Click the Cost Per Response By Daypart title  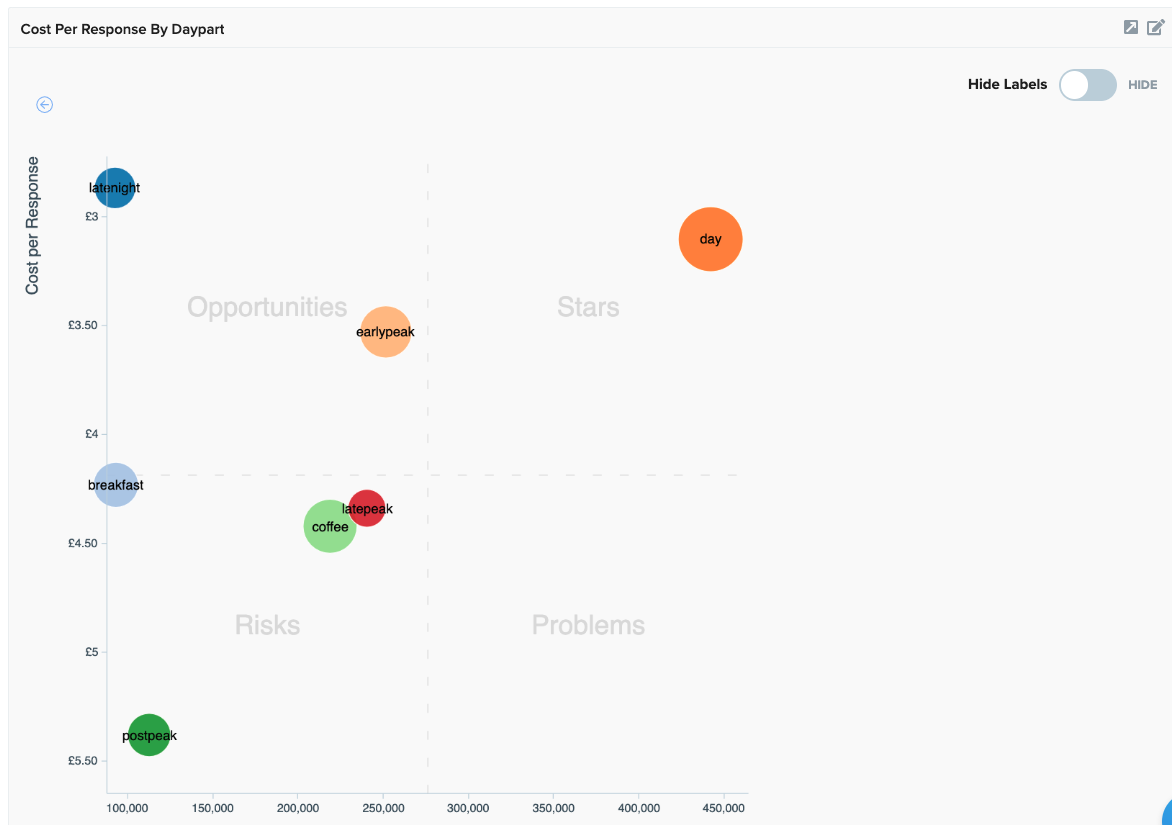pos(122,29)
